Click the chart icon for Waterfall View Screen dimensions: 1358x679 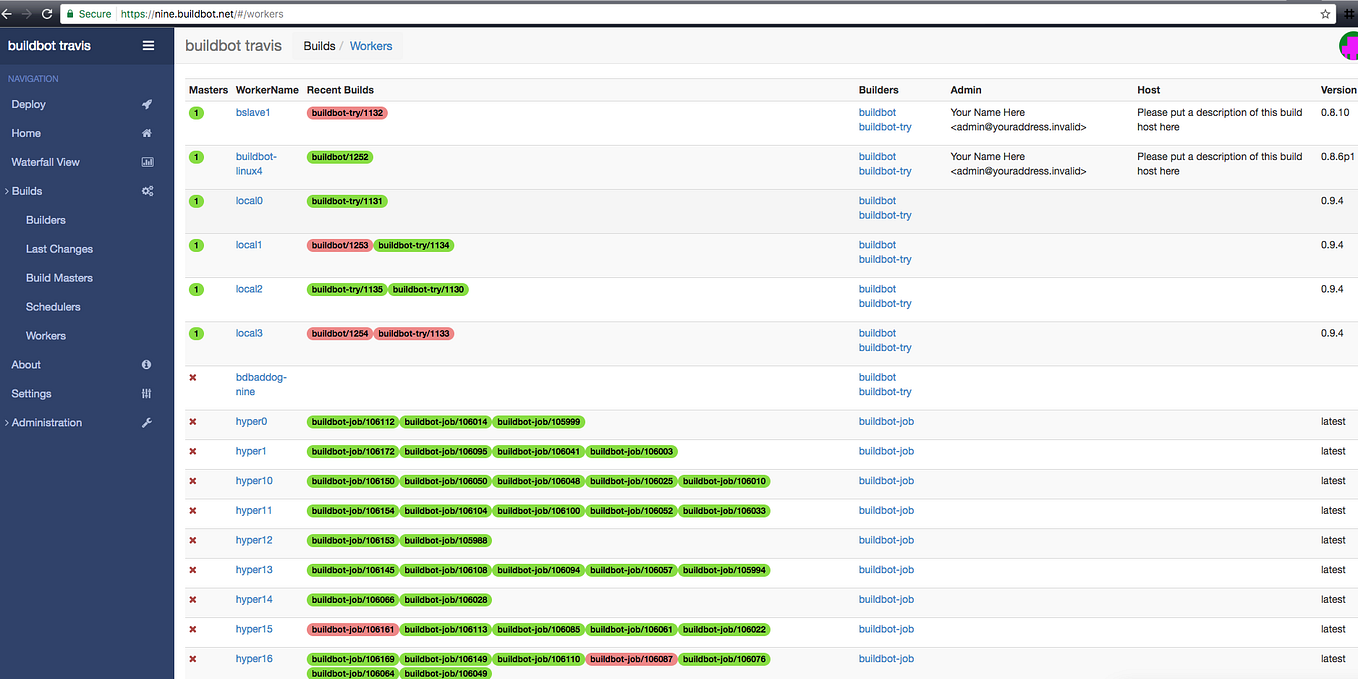pos(147,162)
